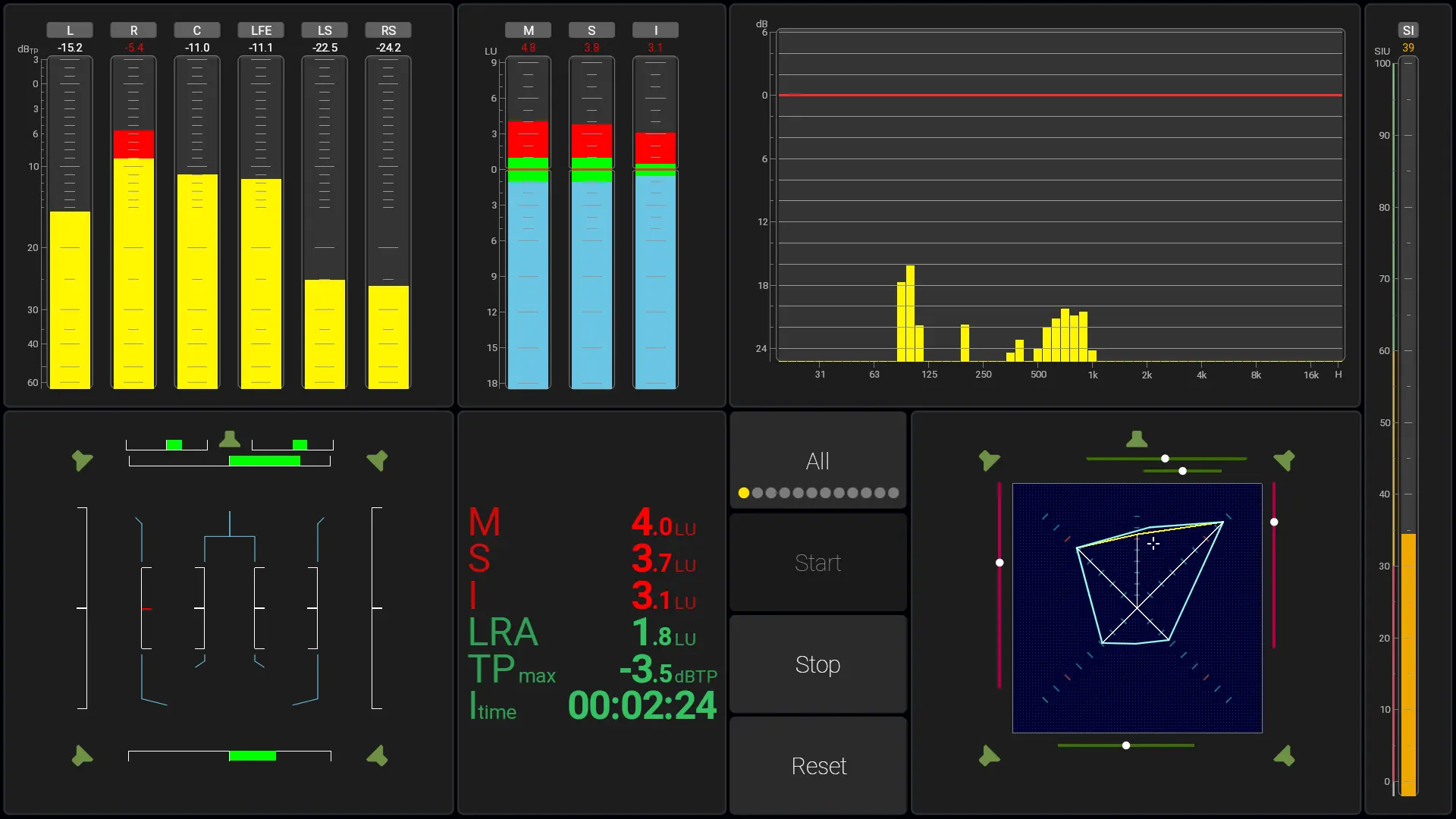Click the bottom-right speaker icon near surround scope
1456x819 pixels.
tap(1284, 755)
